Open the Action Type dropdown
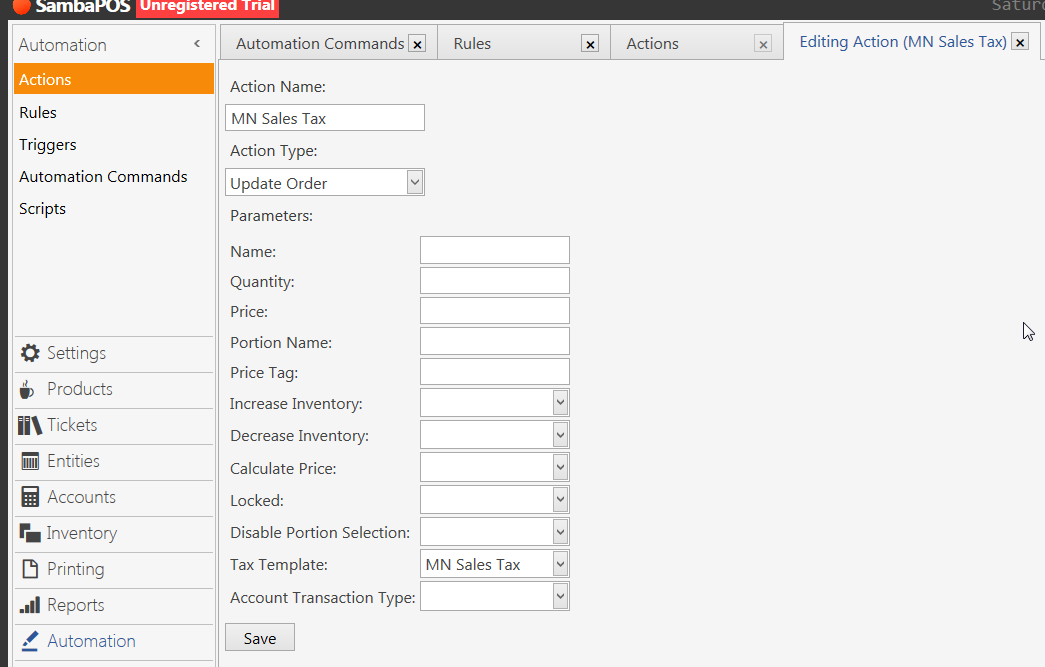The width and height of the screenshot is (1045, 667). (415, 183)
